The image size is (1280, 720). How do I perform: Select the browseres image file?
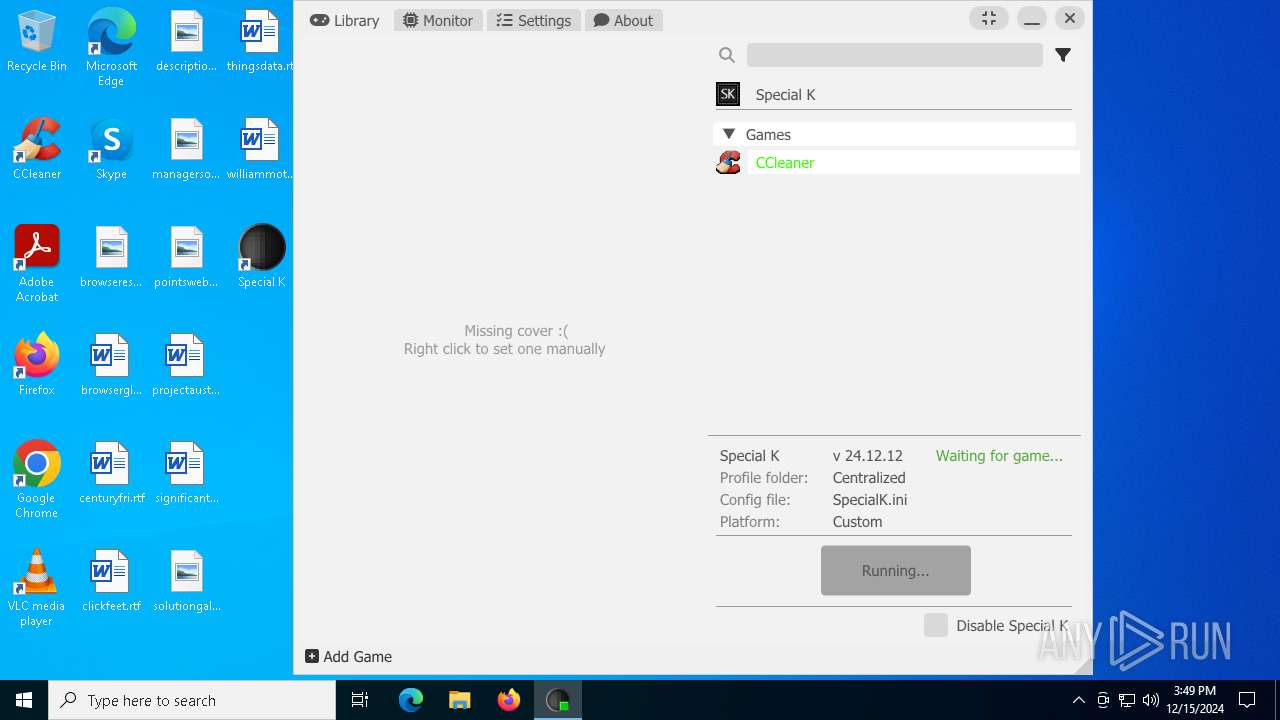111,257
